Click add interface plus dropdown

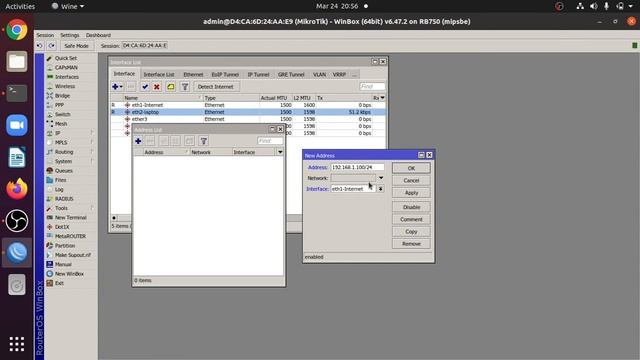click(x=117, y=87)
